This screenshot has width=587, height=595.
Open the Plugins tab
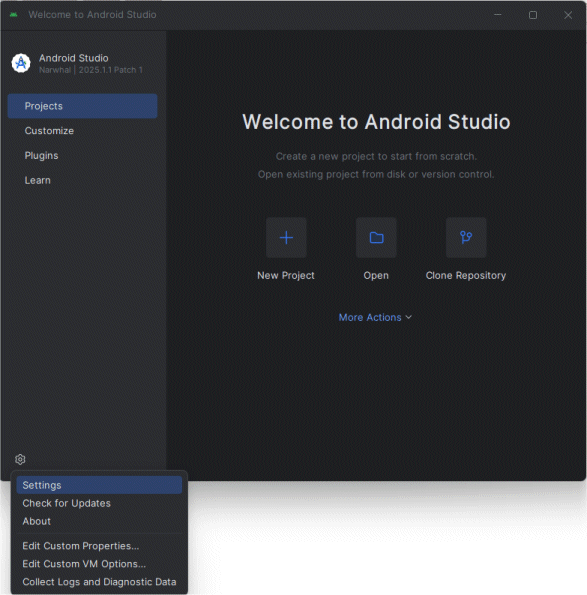coord(82,155)
